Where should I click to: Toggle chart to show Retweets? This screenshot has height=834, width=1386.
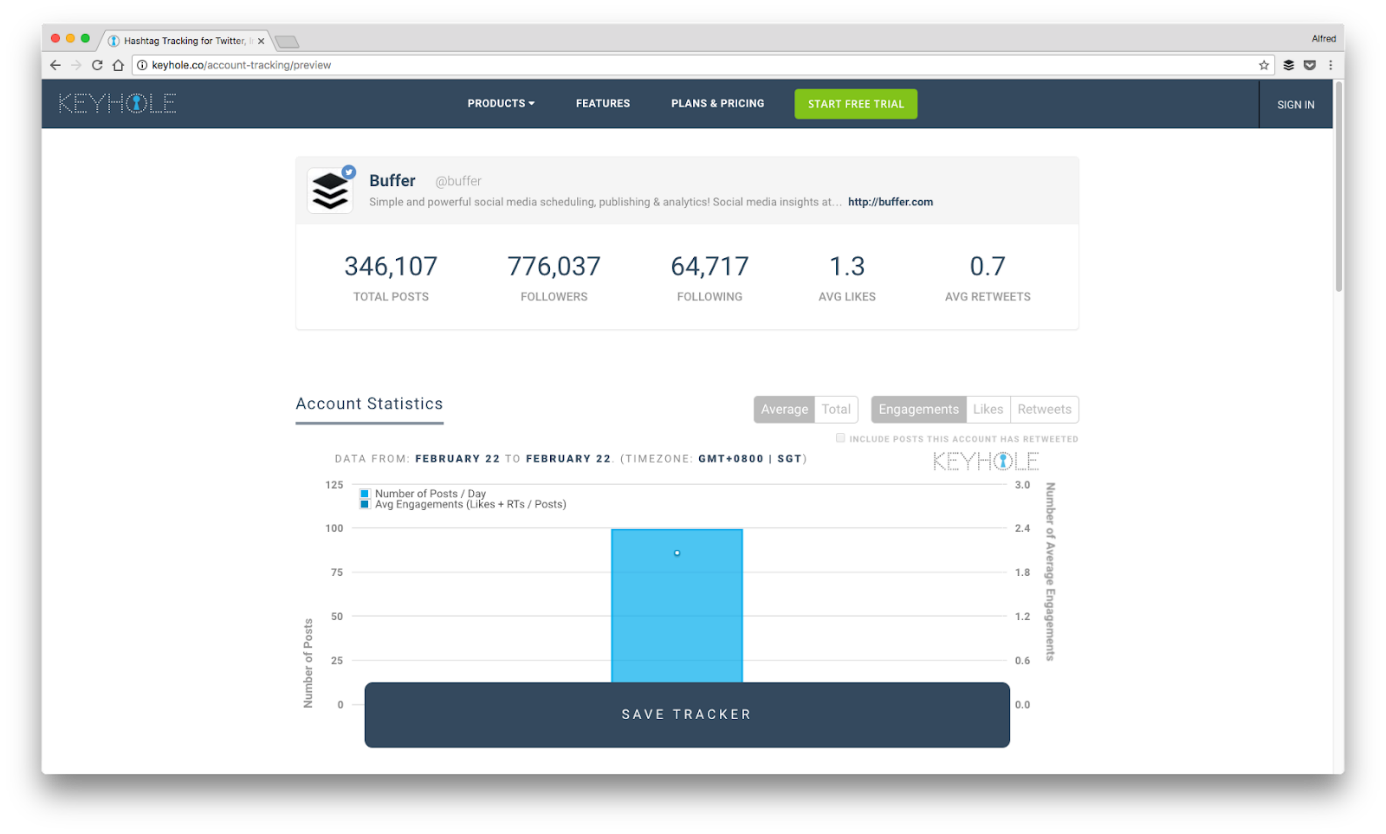[x=1044, y=409]
